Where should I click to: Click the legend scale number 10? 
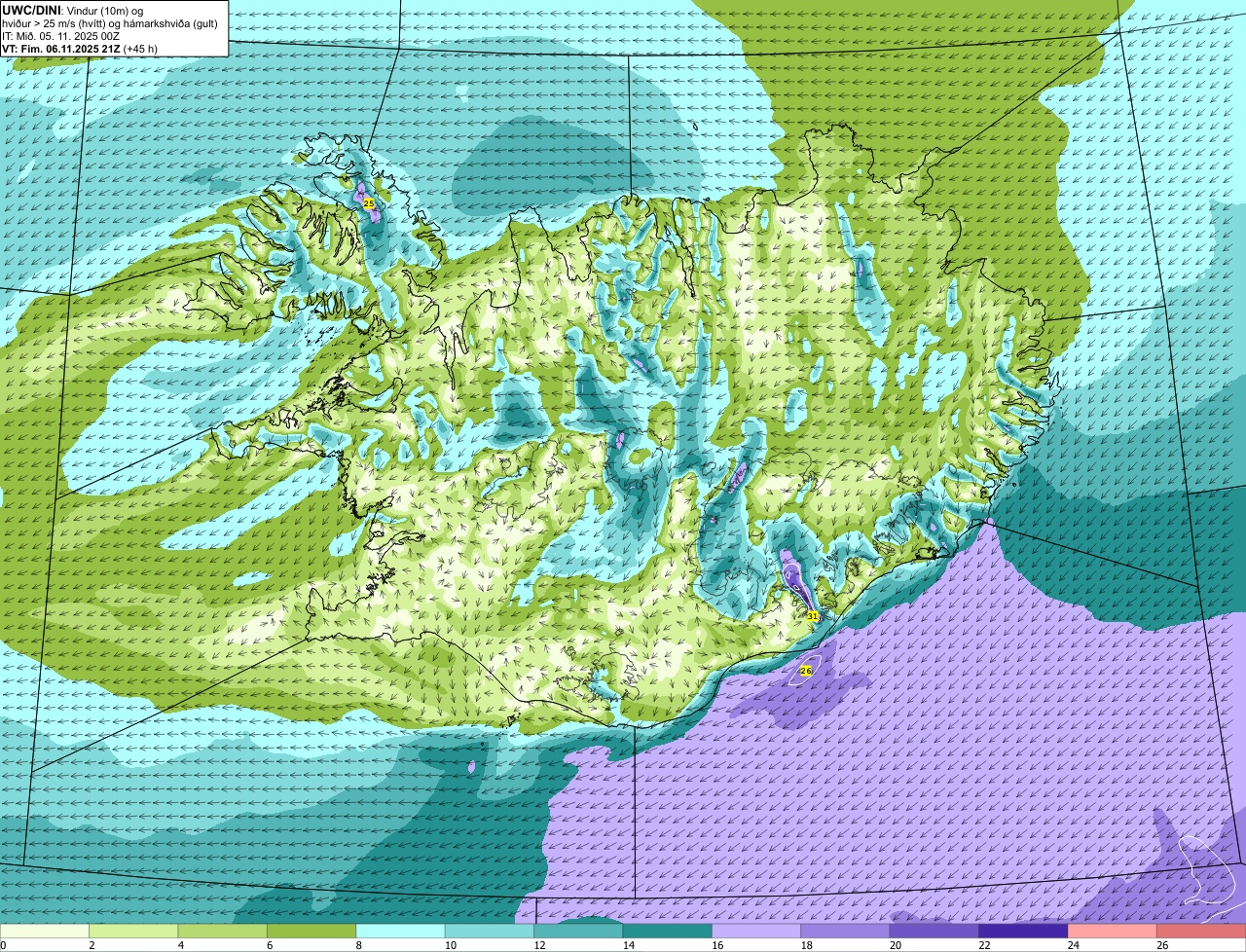(451, 945)
